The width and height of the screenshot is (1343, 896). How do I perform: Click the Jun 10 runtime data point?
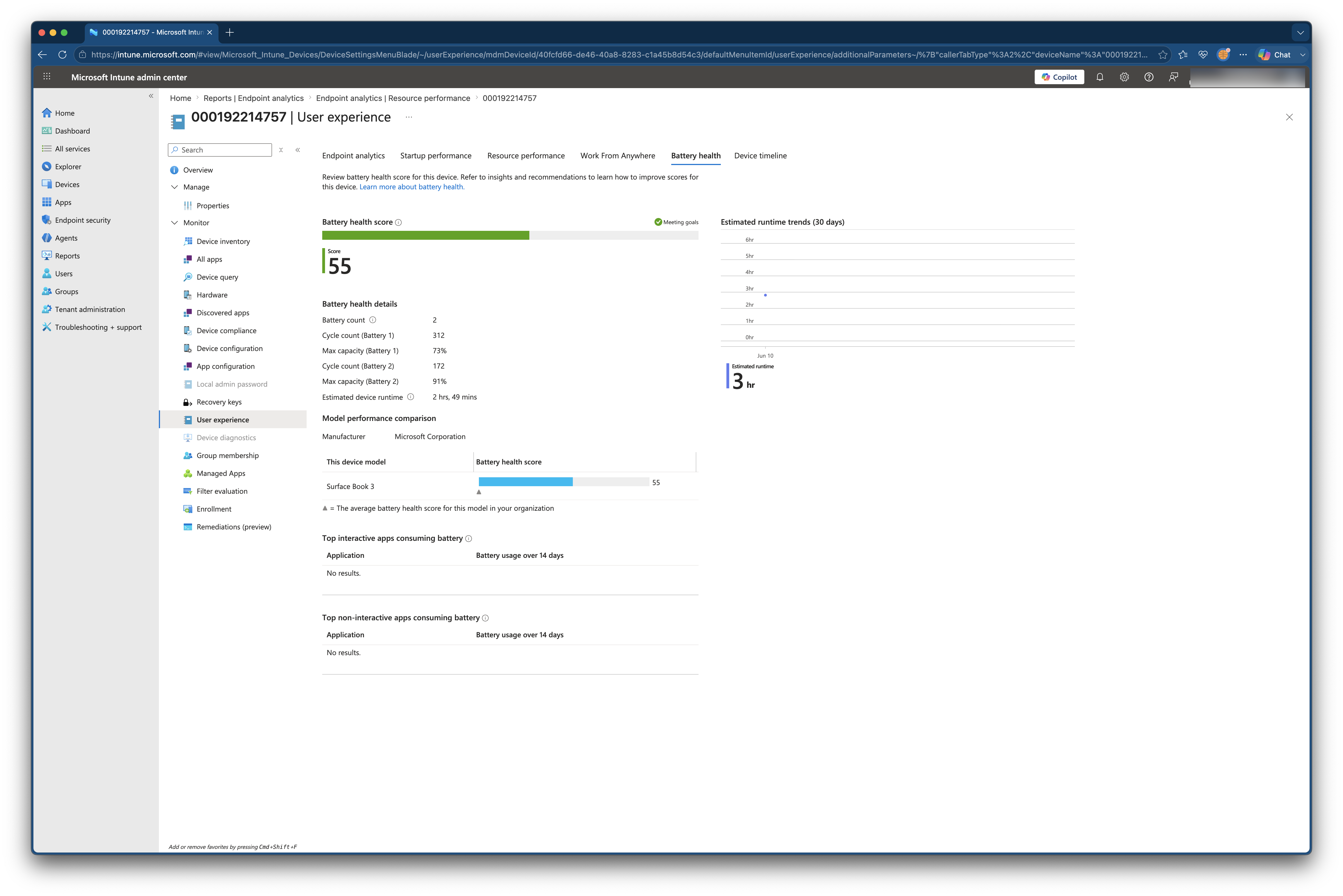tap(765, 296)
